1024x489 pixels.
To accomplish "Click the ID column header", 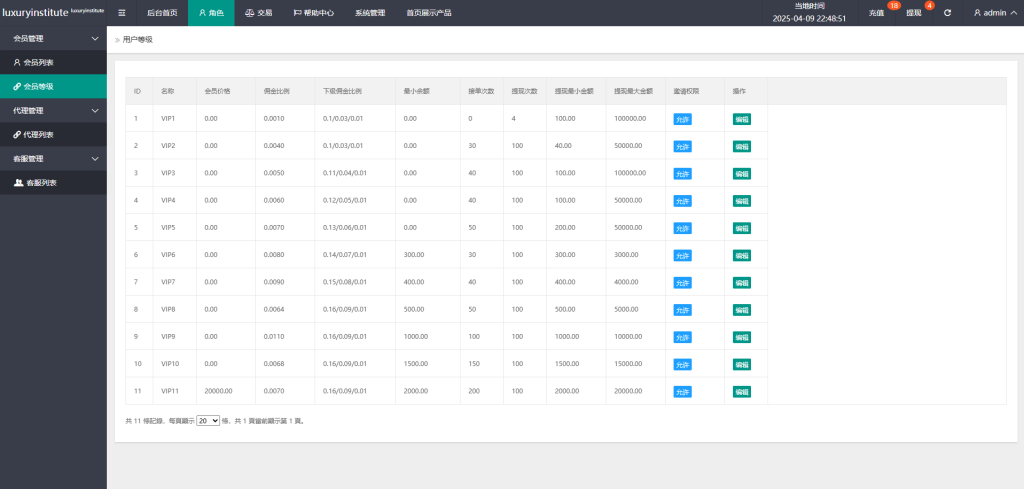I will pos(139,91).
